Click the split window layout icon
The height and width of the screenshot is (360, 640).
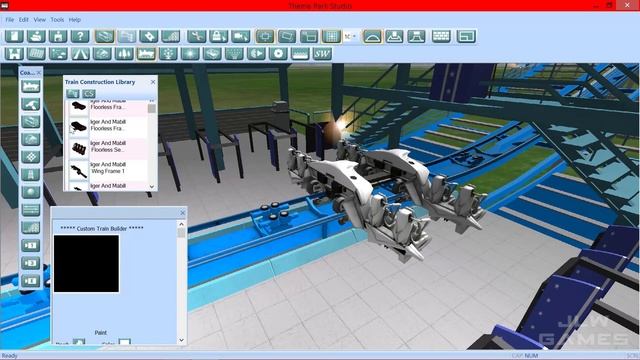[x=309, y=36]
